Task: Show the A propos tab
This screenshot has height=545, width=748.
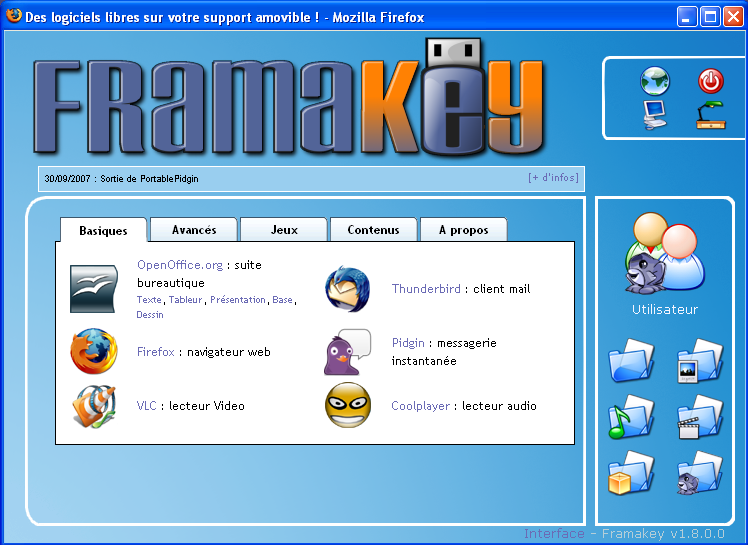Action: click(464, 230)
